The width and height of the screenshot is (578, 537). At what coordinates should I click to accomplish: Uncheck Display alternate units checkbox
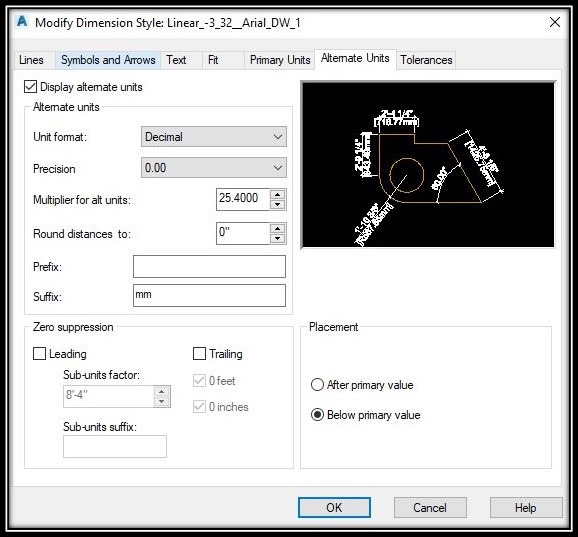click(x=30, y=87)
